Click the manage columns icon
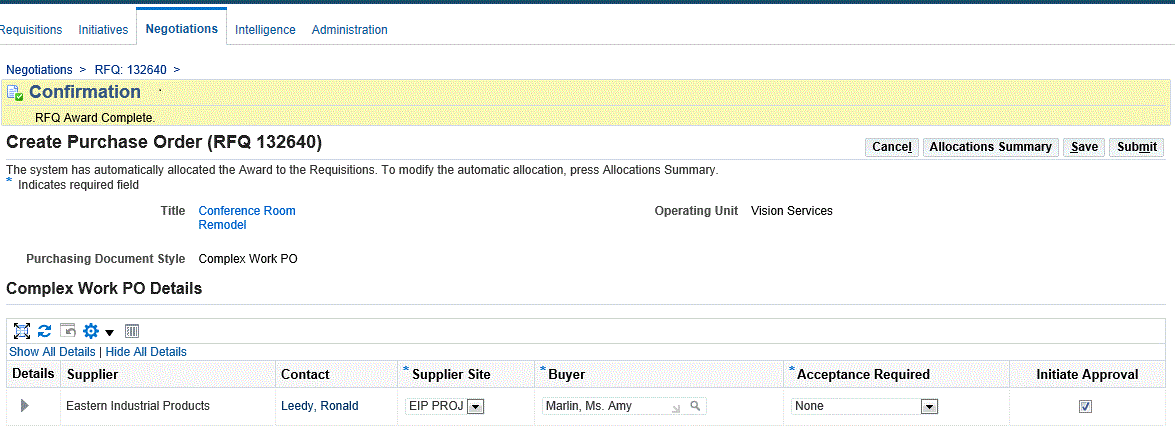 [x=131, y=331]
